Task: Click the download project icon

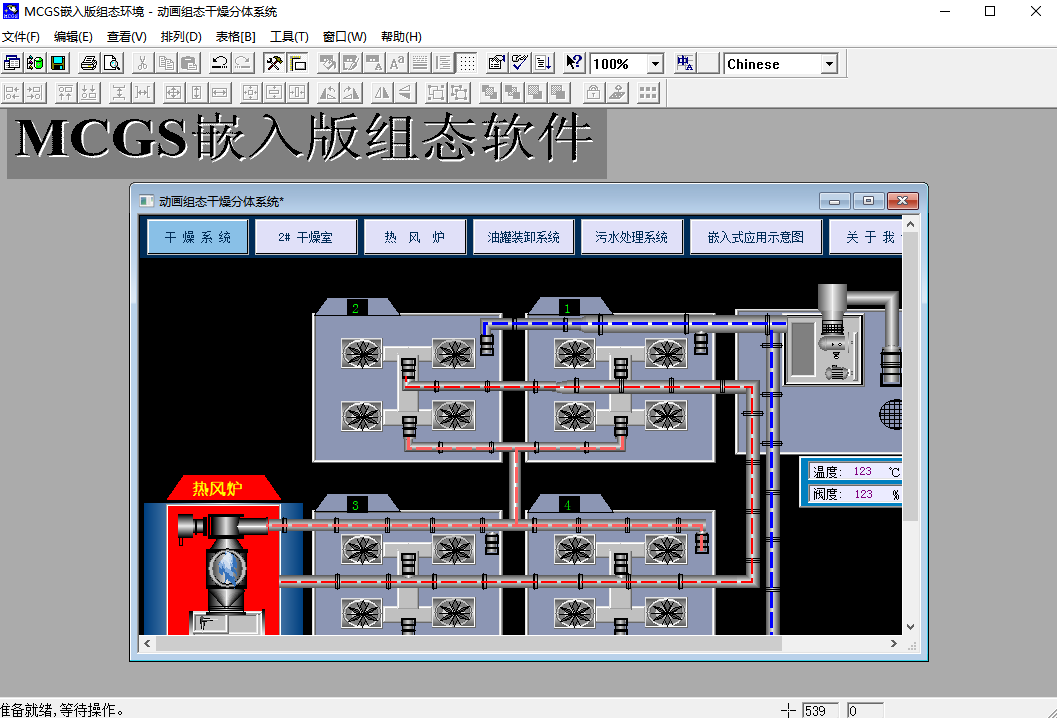Action: 543,63
